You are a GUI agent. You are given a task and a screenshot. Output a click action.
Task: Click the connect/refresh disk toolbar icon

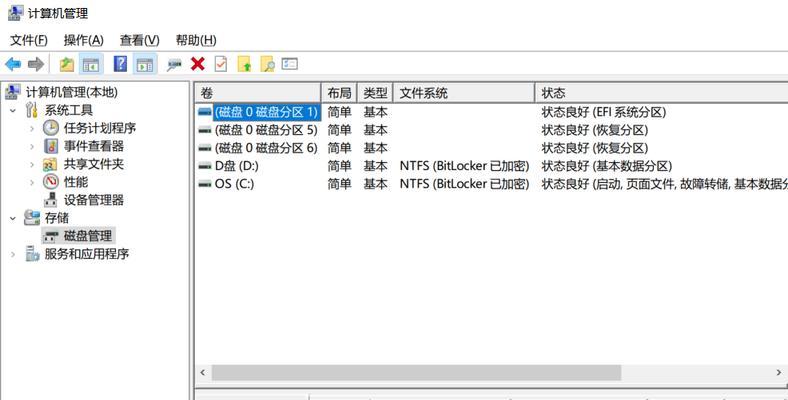pos(174,64)
